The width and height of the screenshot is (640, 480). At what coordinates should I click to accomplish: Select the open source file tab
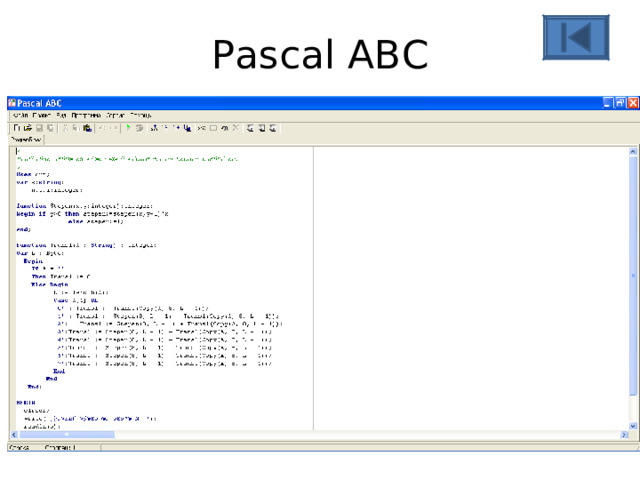27,140
